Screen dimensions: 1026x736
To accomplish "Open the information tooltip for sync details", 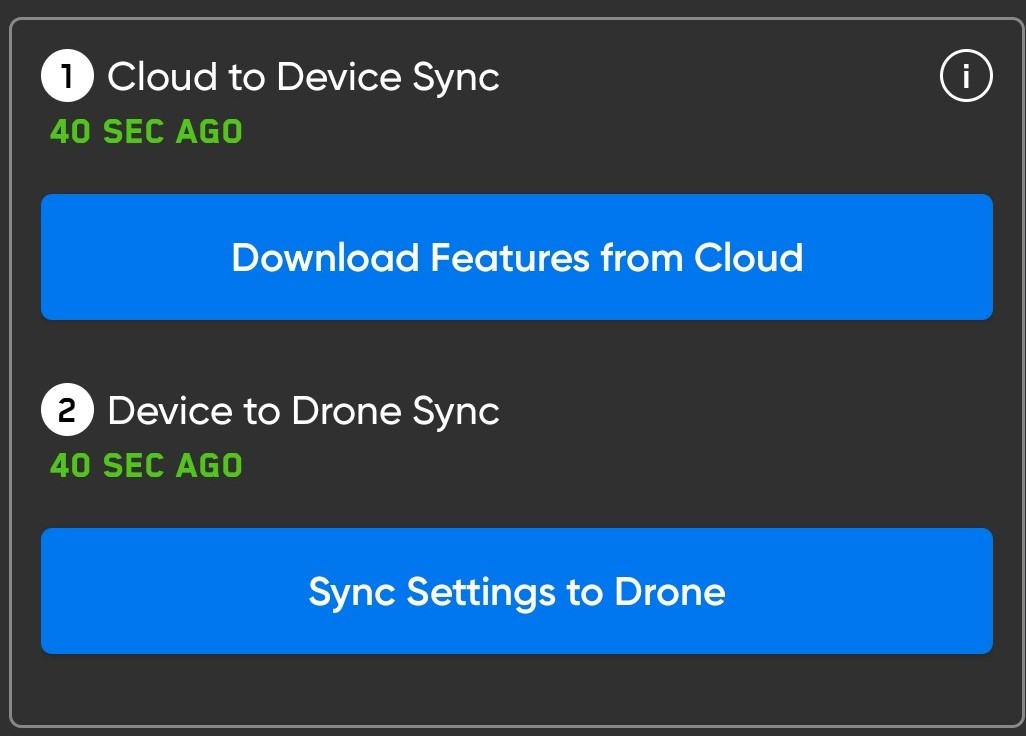I will pos(966,75).
